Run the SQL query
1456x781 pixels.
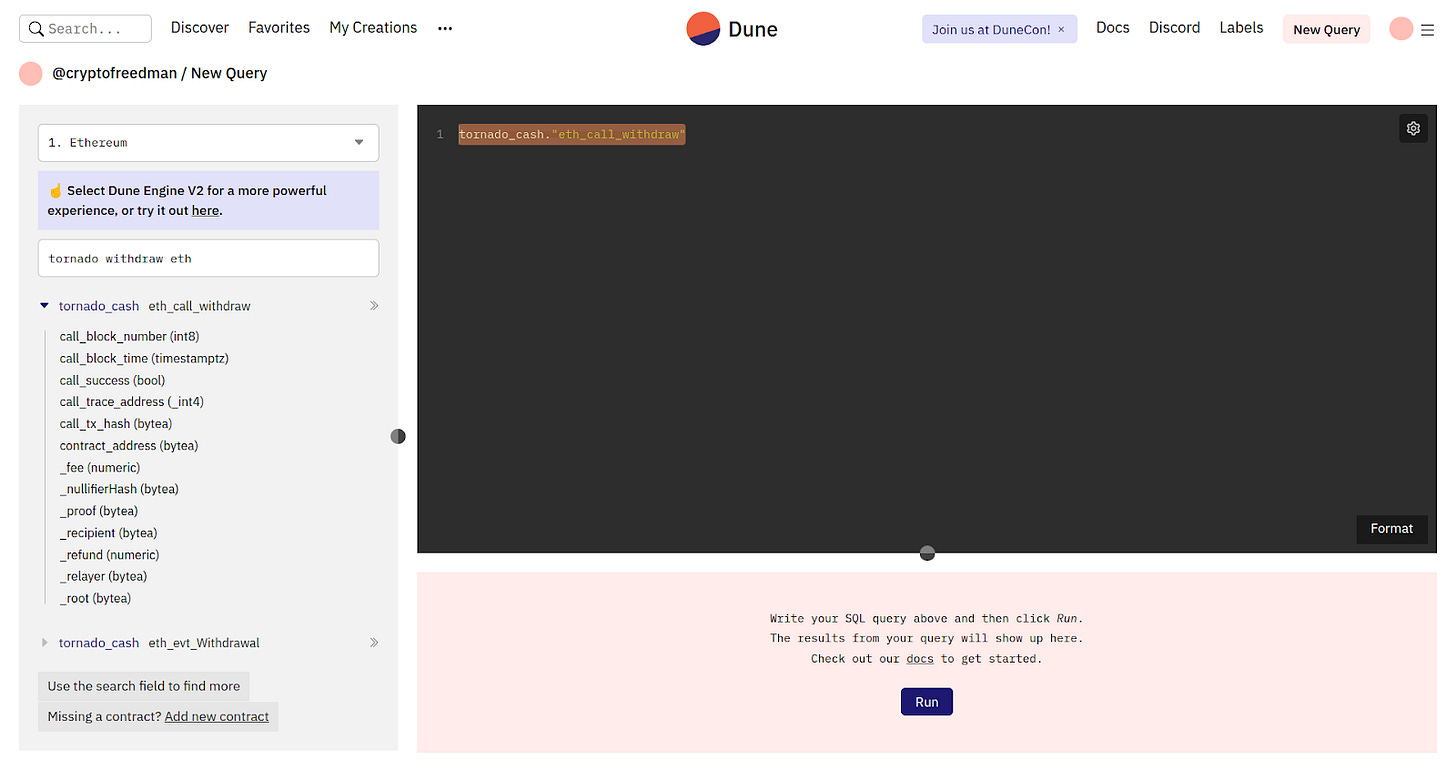(x=927, y=702)
